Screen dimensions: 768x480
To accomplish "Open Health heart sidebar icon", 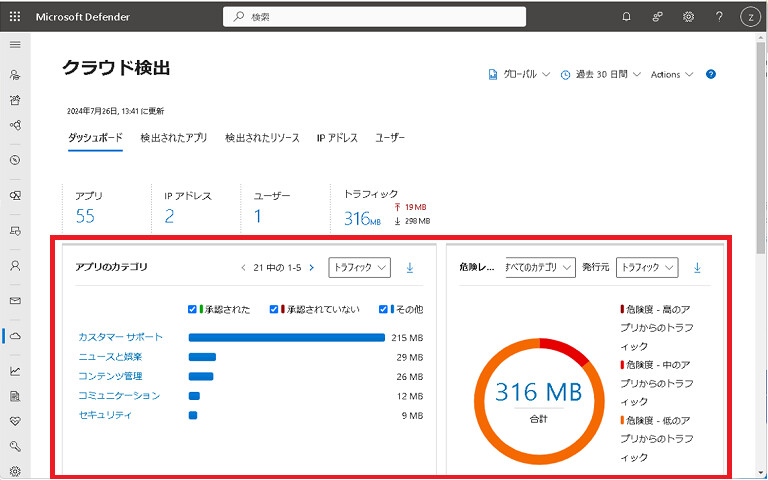I will pos(15,421).
